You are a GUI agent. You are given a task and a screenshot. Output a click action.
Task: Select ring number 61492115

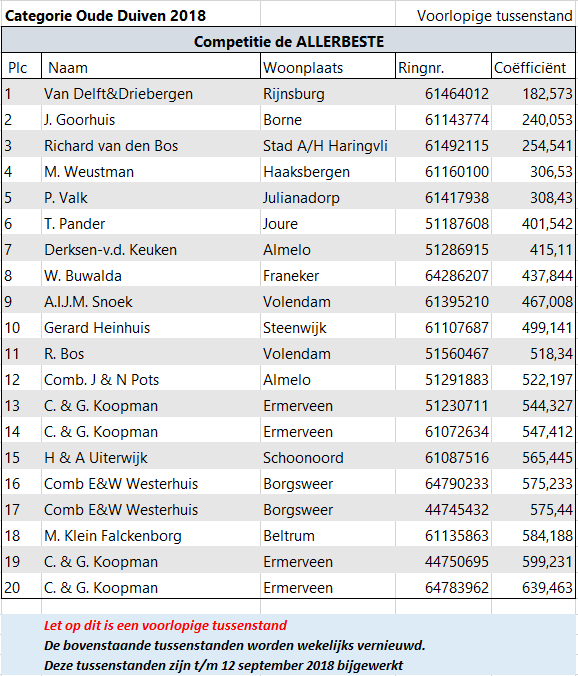[x=457, y=145]
